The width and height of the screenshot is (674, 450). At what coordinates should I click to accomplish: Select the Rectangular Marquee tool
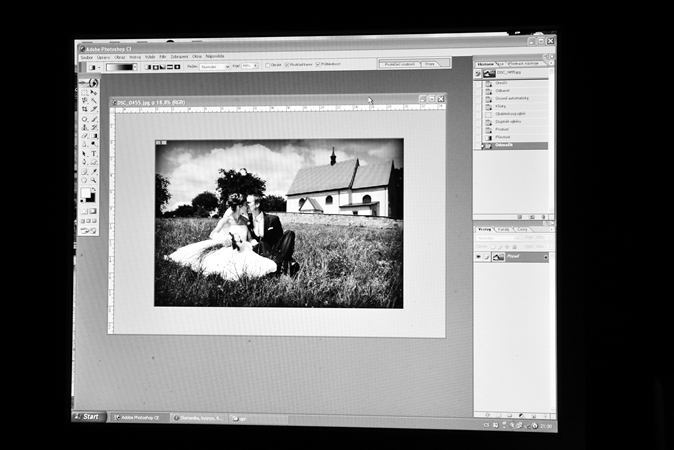click(84, 92)
